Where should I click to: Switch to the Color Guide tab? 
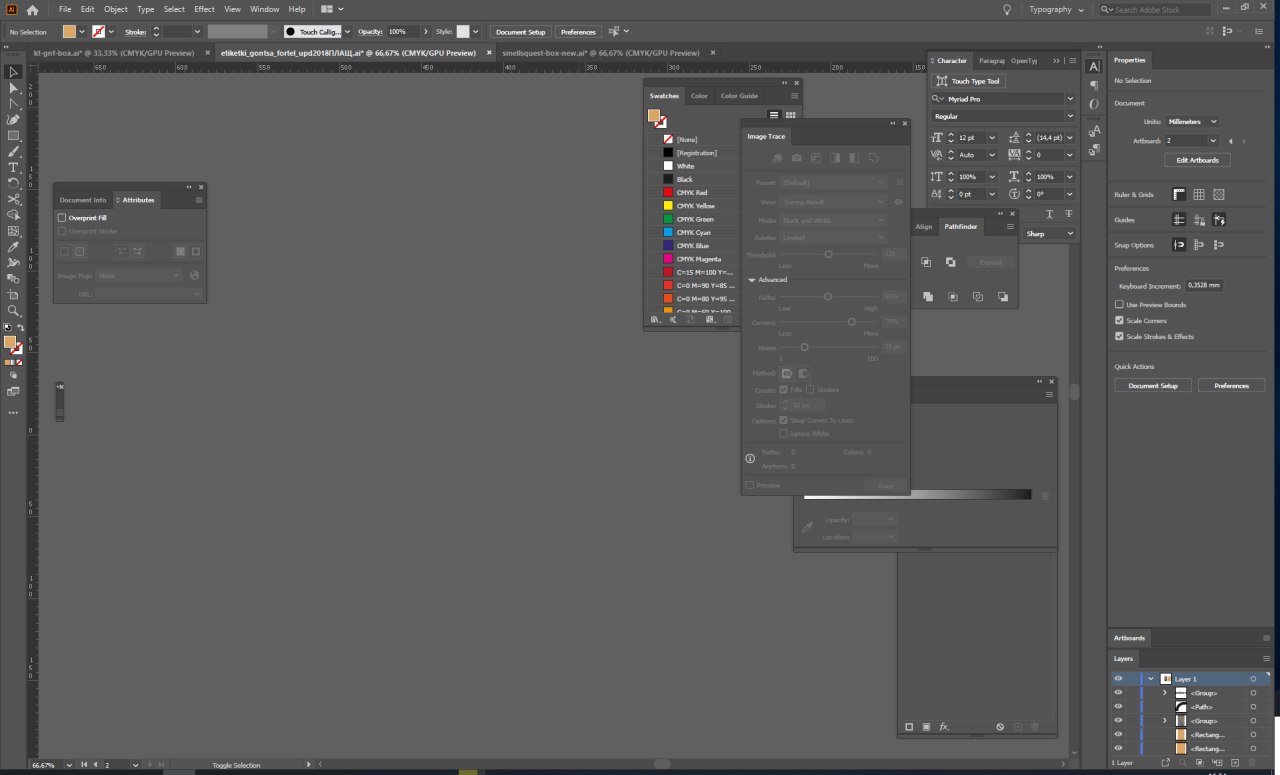pos(739,96)
